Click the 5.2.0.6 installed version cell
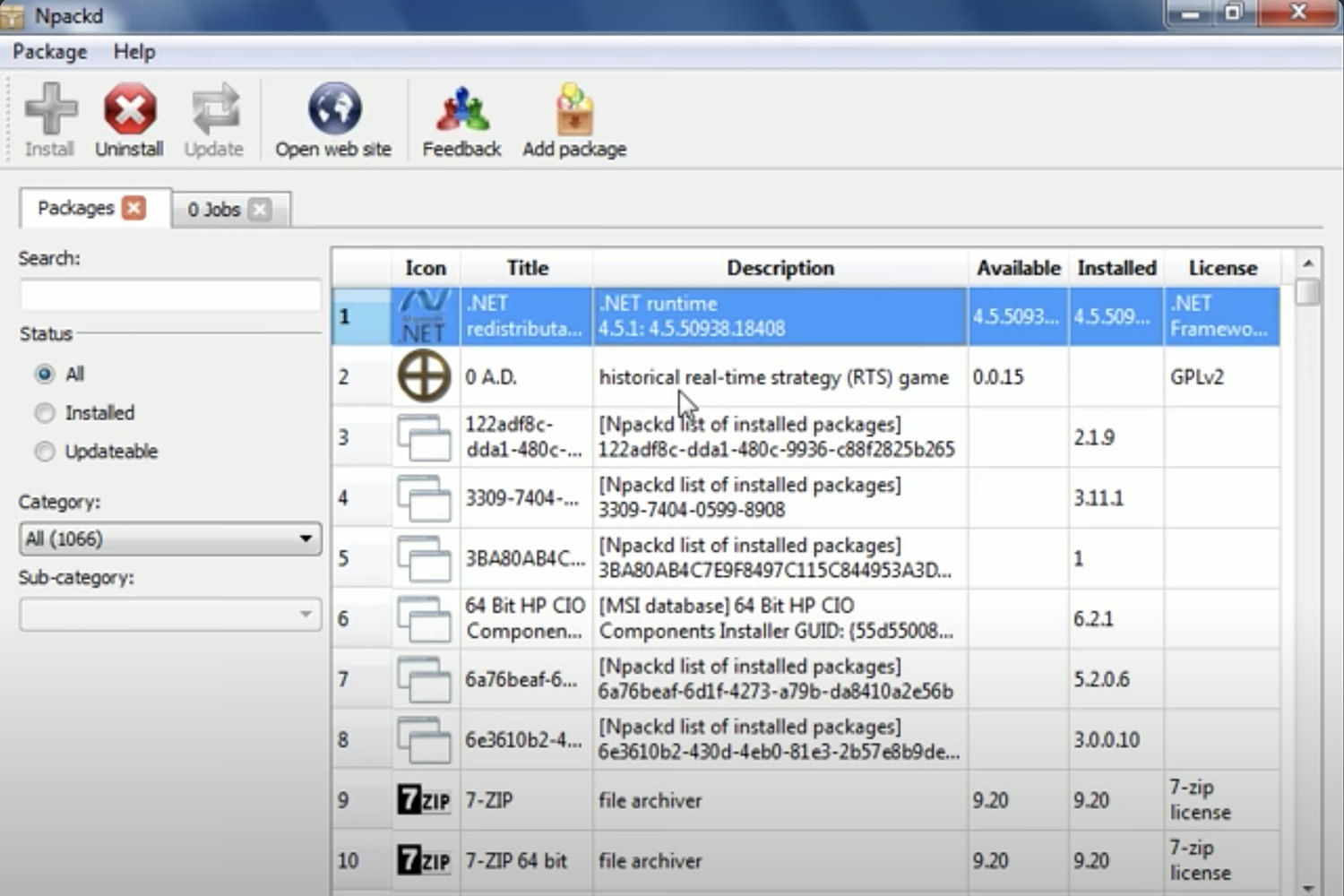The height and width of the screenshot is (896, 1344). click(x=1116, y=679)
